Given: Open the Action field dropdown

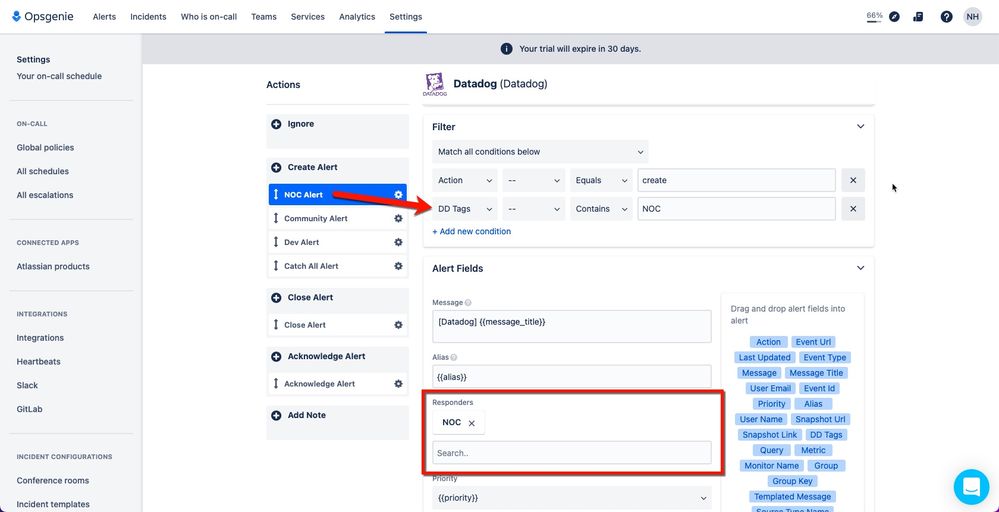Looking at the screenshot, I should [465, 180].
